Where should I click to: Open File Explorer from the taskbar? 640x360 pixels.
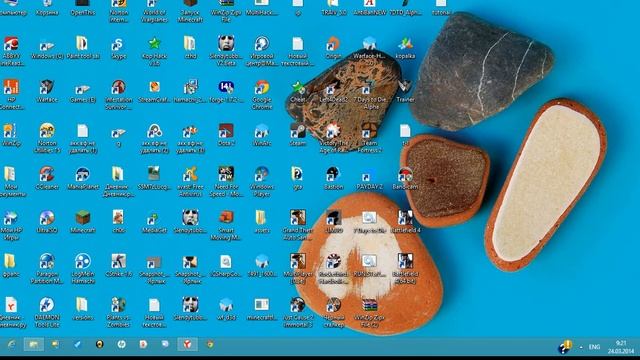tap(33, 345)
